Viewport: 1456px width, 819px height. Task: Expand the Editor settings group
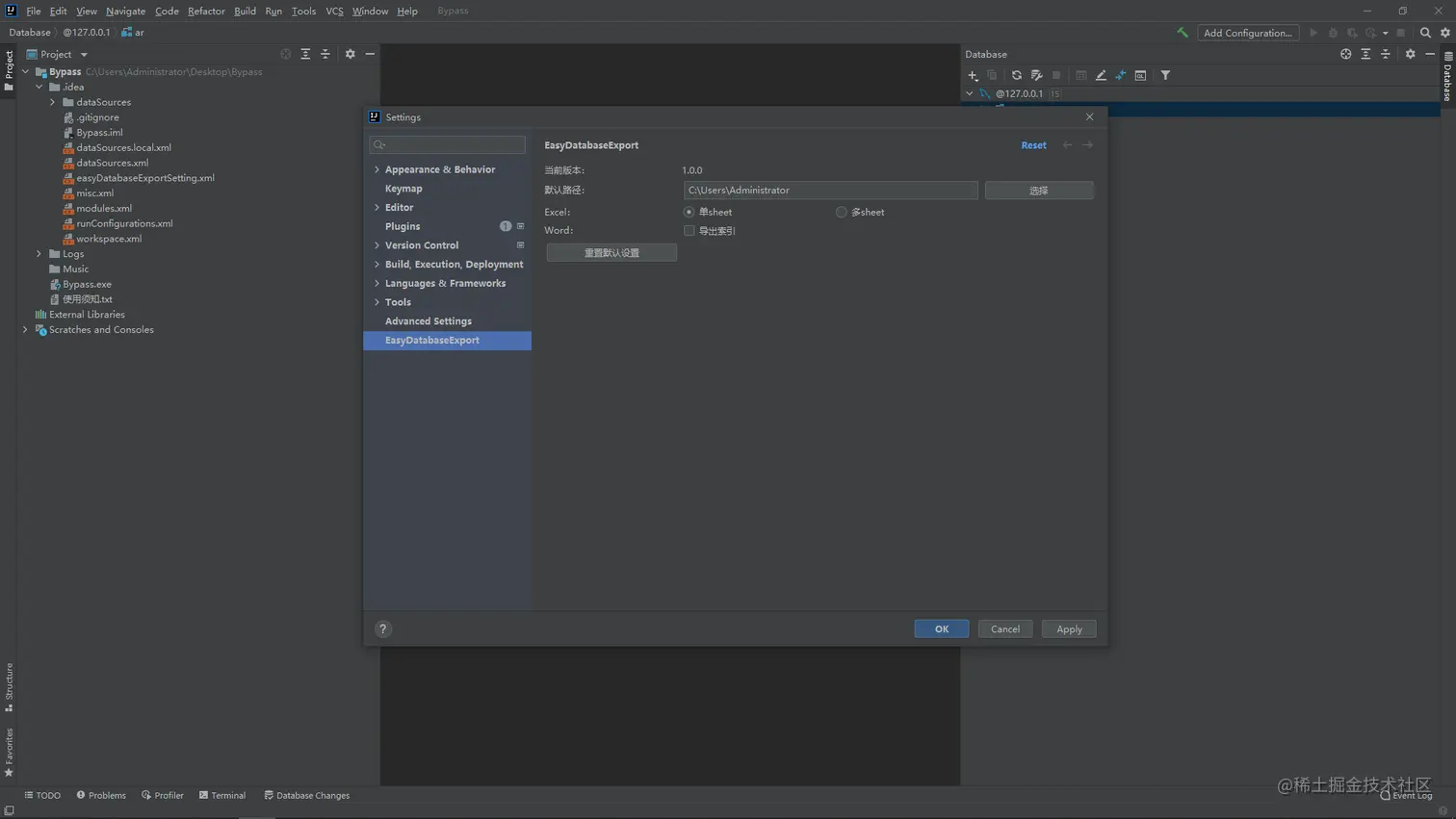click(377, 207)
